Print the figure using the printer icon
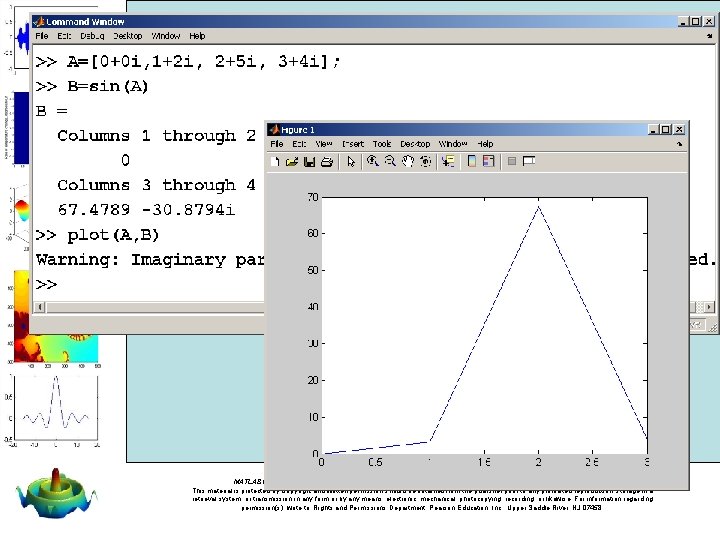Viewport: 720px width, 540px height. (326, 162)
